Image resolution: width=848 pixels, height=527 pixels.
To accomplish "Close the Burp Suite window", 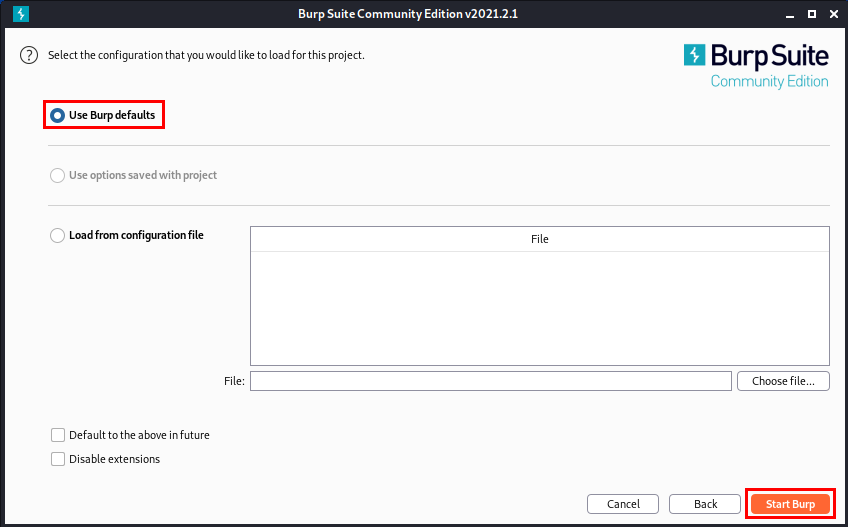I will (x=833, y=14).
